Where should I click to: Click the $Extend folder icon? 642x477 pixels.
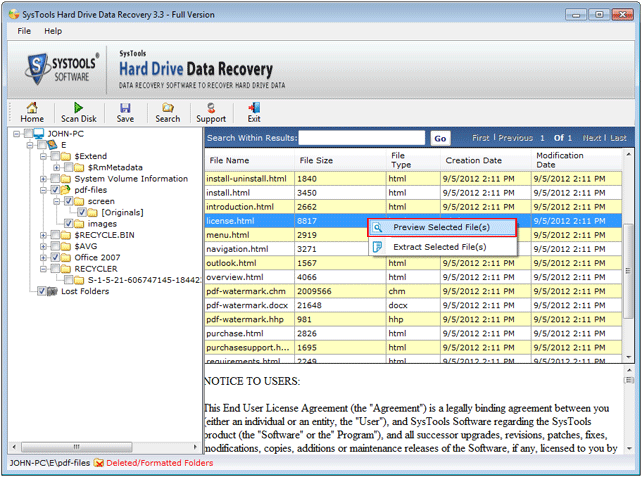(66, 156)
